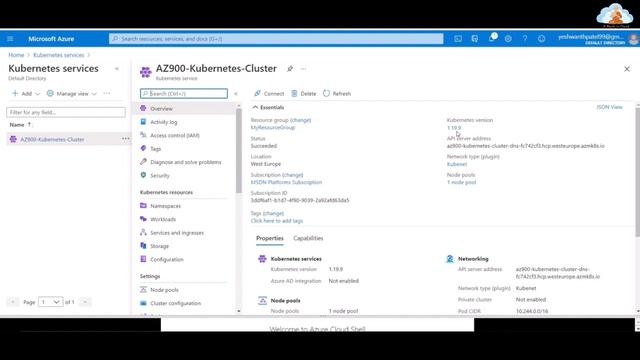Click the Delete button
640x360 pixels.
point(304,93)
